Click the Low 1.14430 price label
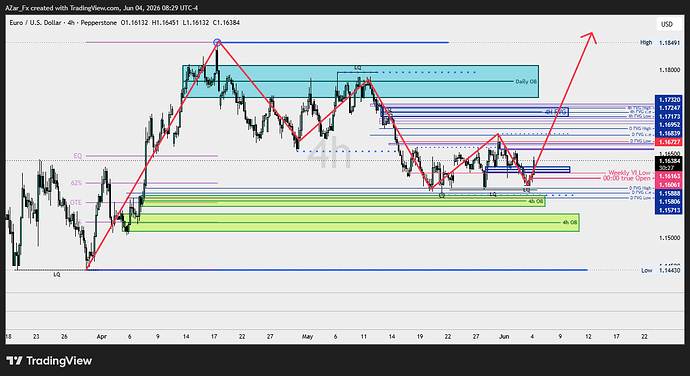 tap(660, 270)
